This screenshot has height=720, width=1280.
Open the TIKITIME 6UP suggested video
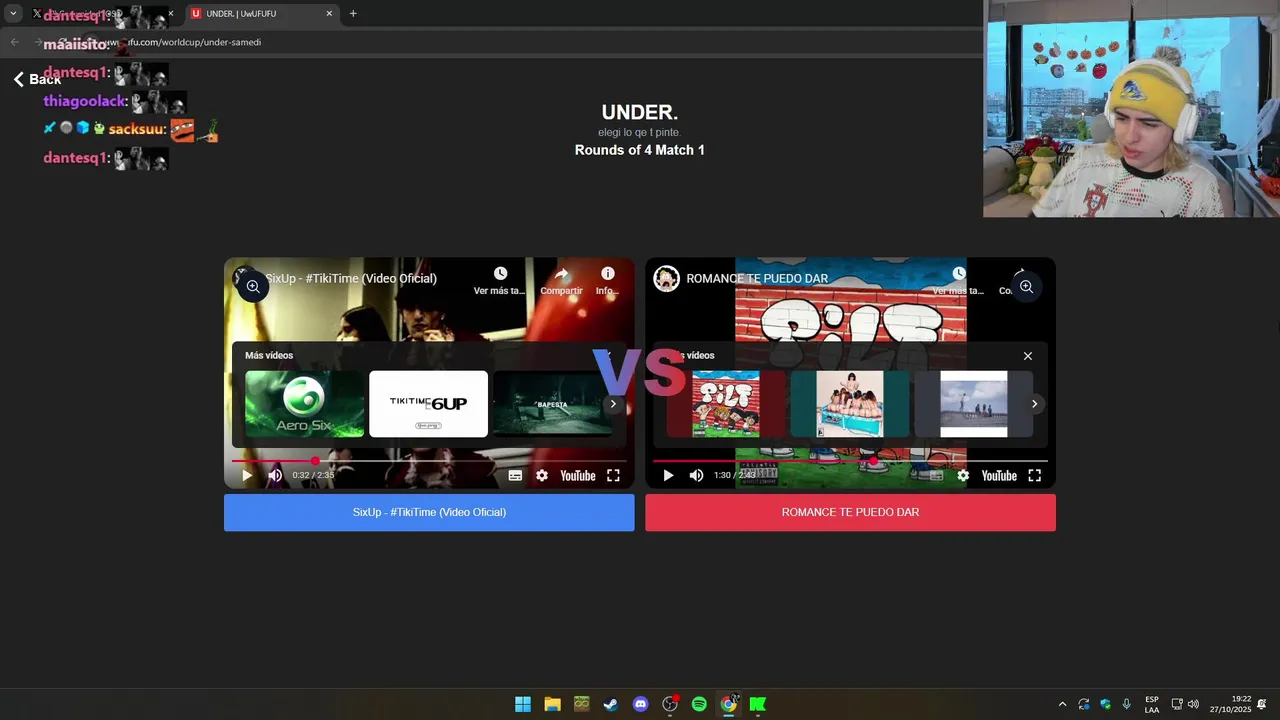(x=428, y=404)
